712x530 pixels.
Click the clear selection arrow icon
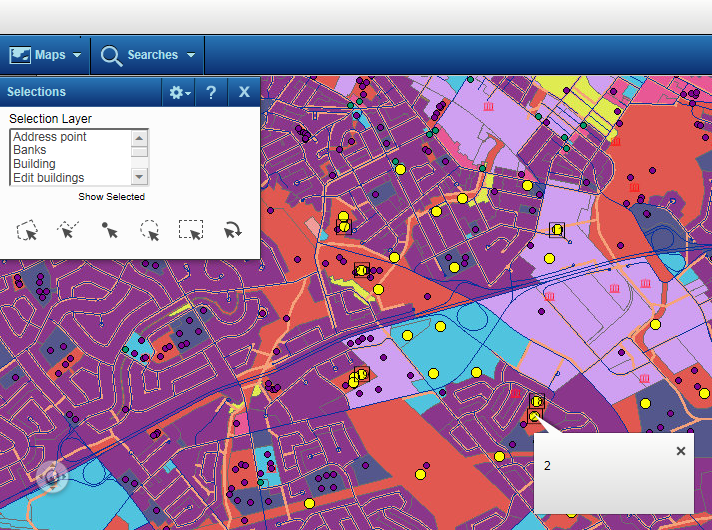[x=232, y=230]
